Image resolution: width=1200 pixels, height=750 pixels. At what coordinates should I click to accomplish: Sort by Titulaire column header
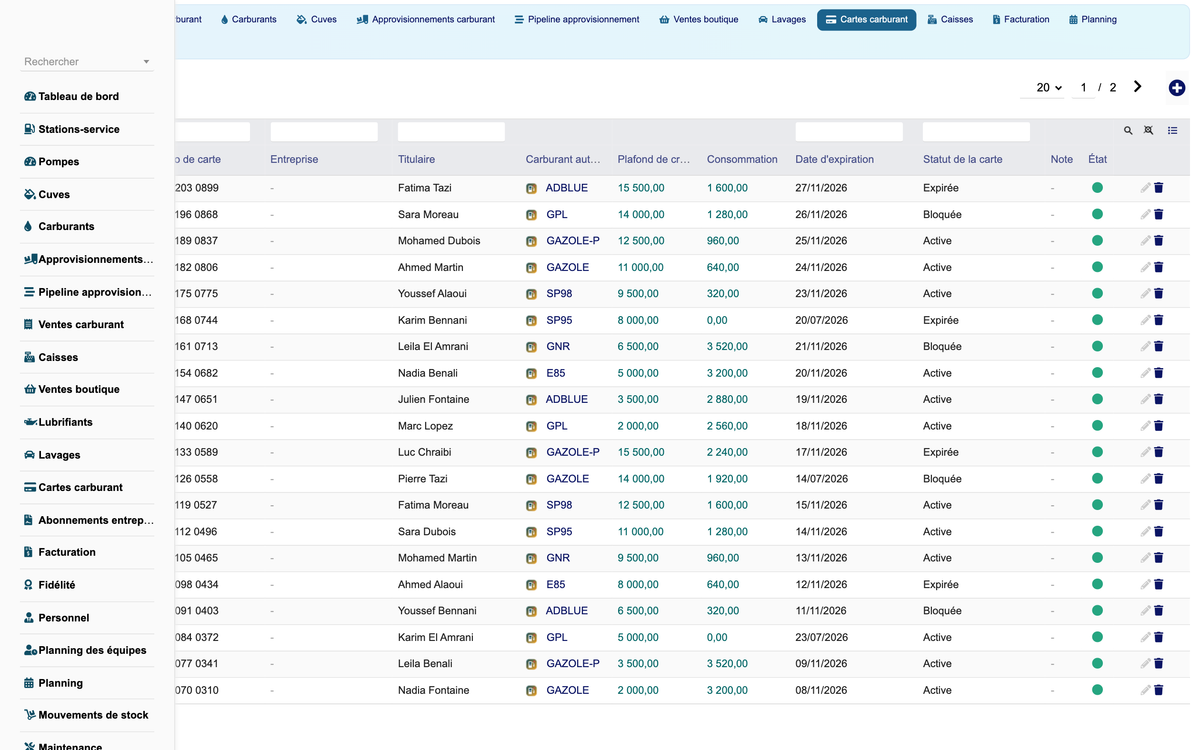click(416, 159)
